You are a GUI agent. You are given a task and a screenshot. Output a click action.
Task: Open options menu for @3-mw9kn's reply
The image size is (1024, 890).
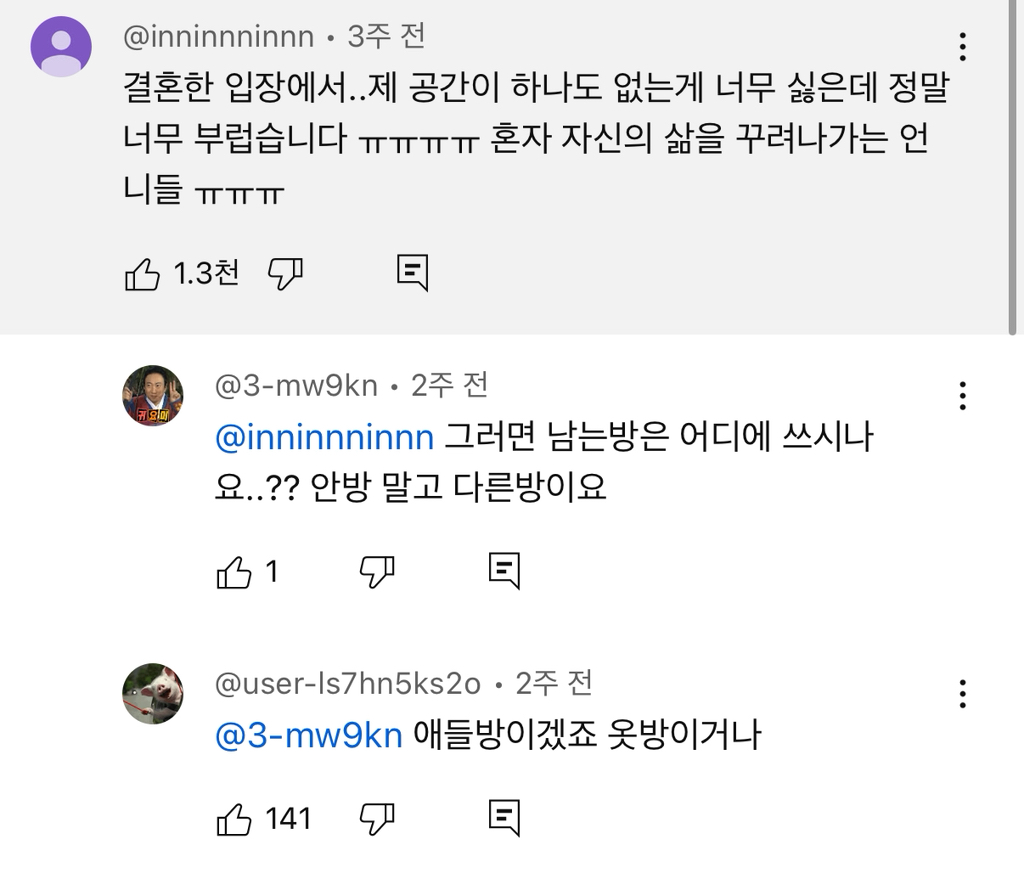(963, 397)
